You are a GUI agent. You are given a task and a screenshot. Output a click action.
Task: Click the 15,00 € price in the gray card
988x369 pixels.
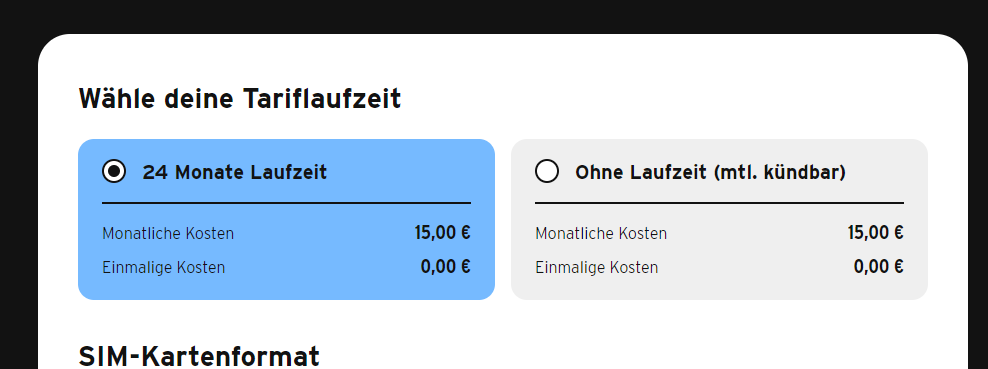coord(875,233)
